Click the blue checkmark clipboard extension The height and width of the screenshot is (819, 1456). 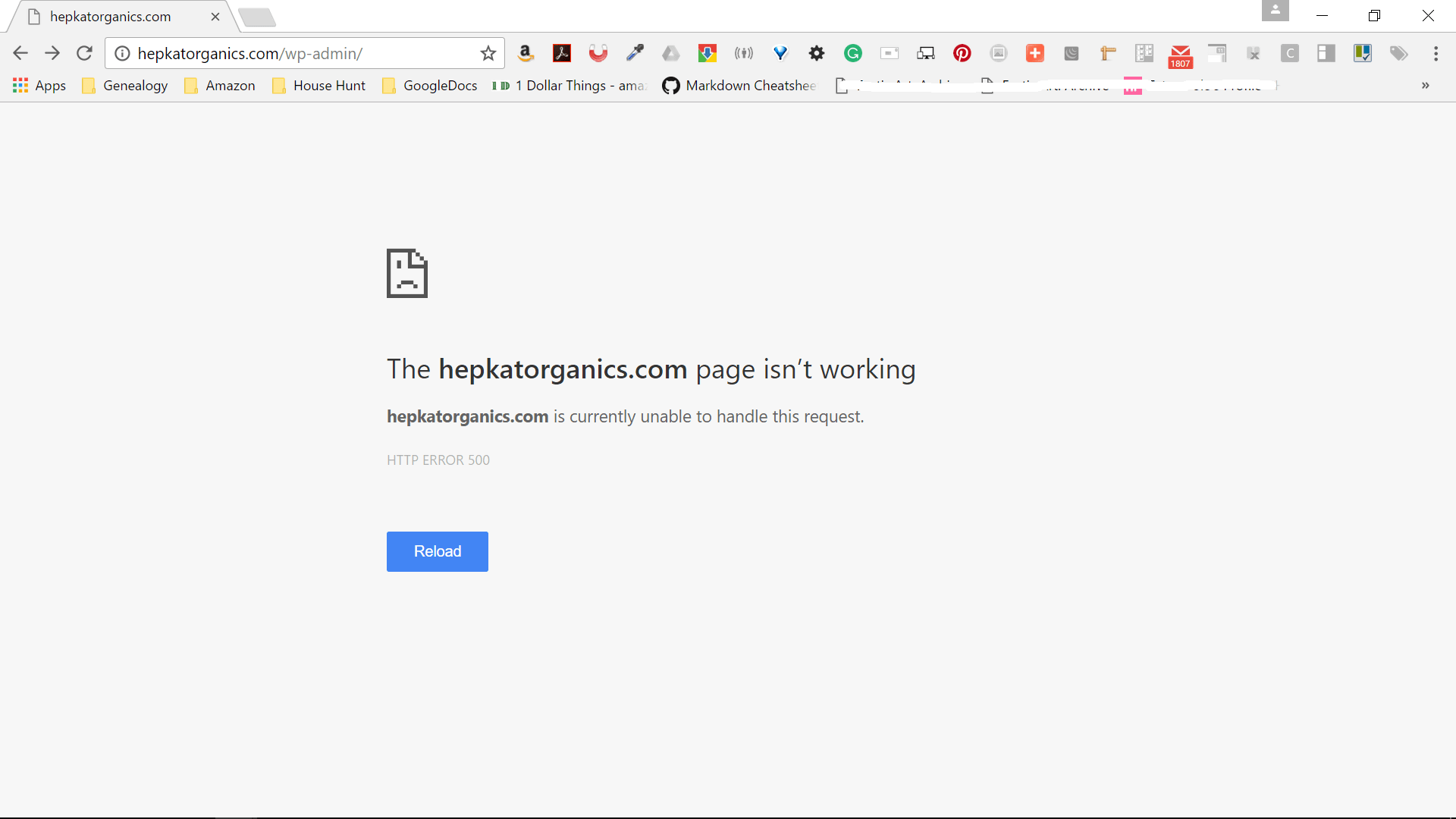[x=1363, y=53]
